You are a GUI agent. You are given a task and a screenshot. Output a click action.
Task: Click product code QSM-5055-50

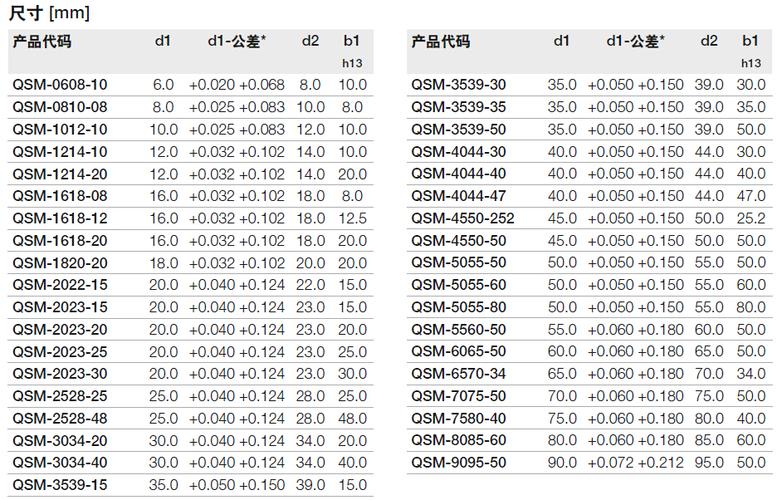(459, 263)
